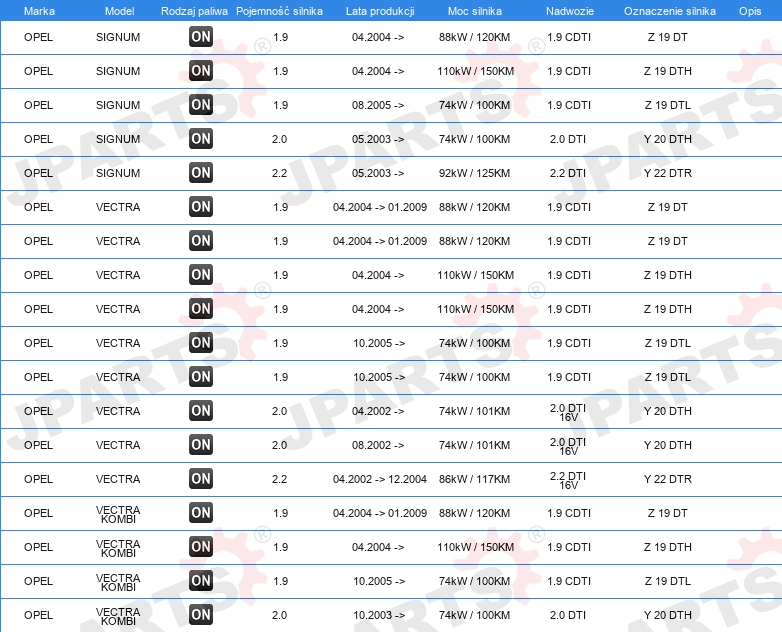
Task: Click Z 19 DTH in the SIGNUM row
Action: point(667,71)
